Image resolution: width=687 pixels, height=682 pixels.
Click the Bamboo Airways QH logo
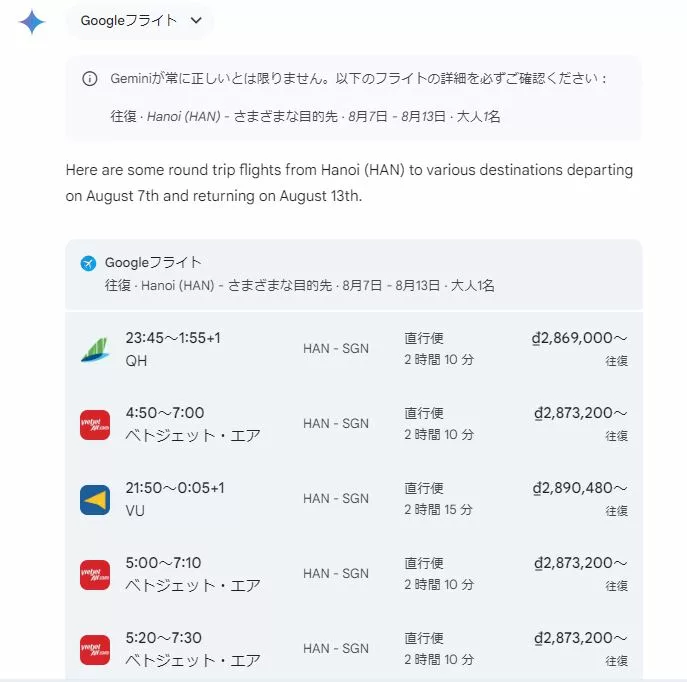(95, 350)
